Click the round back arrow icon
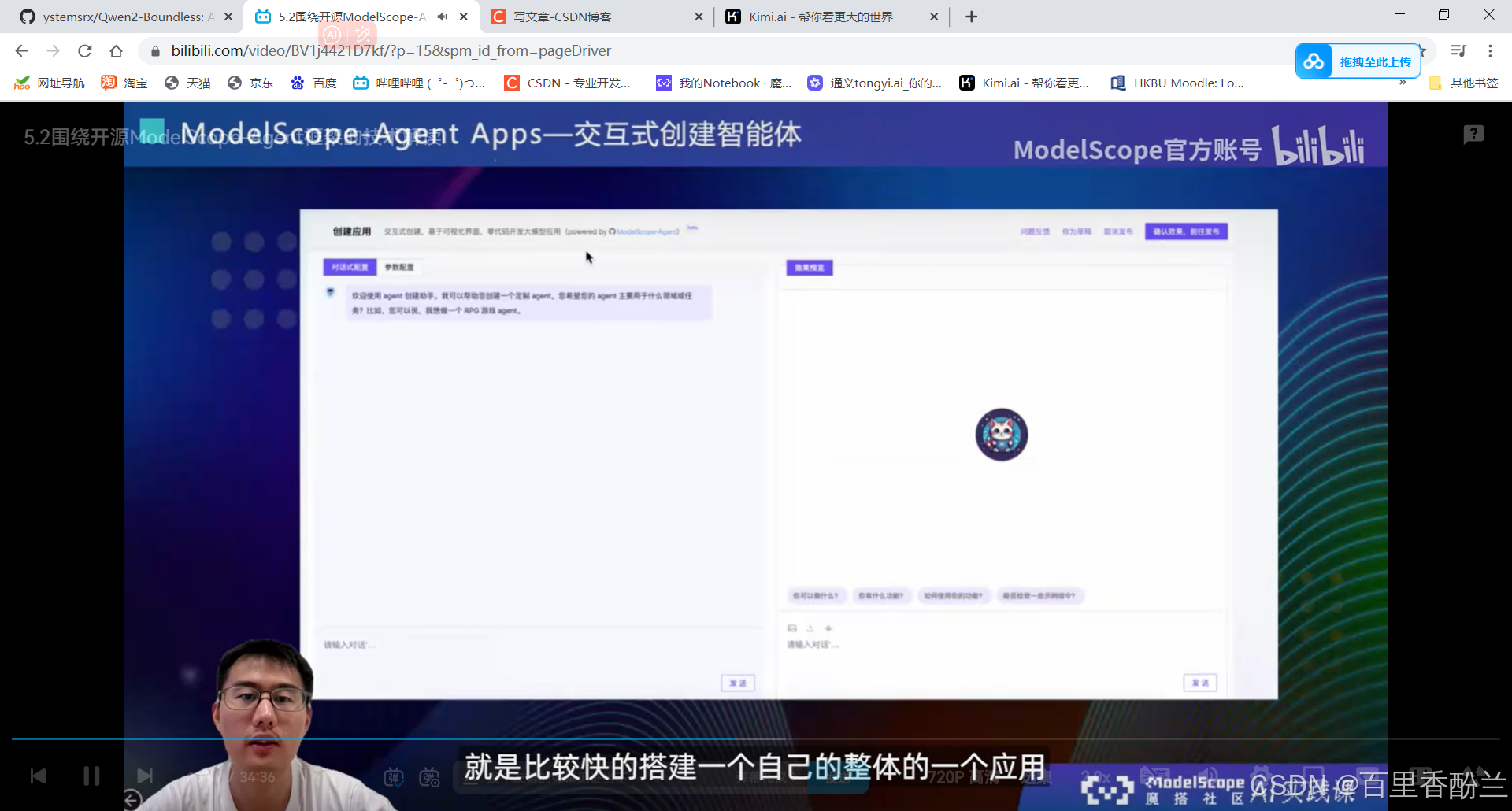The height and width of the screenshot is (811, 1512). (132, 800)
